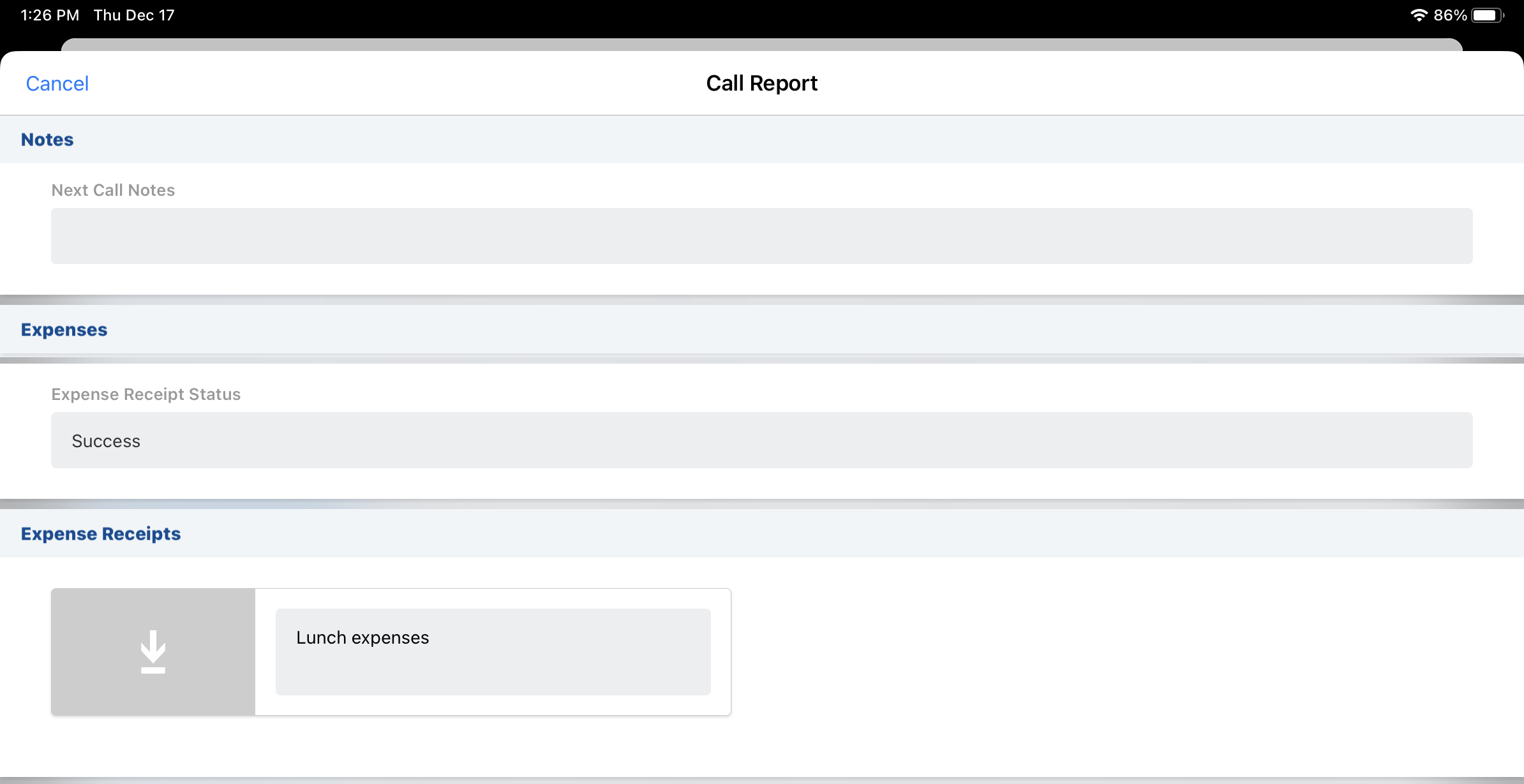Tap the Cancel link
Viewport: 1524px width, 784px height.
[57, 84]
